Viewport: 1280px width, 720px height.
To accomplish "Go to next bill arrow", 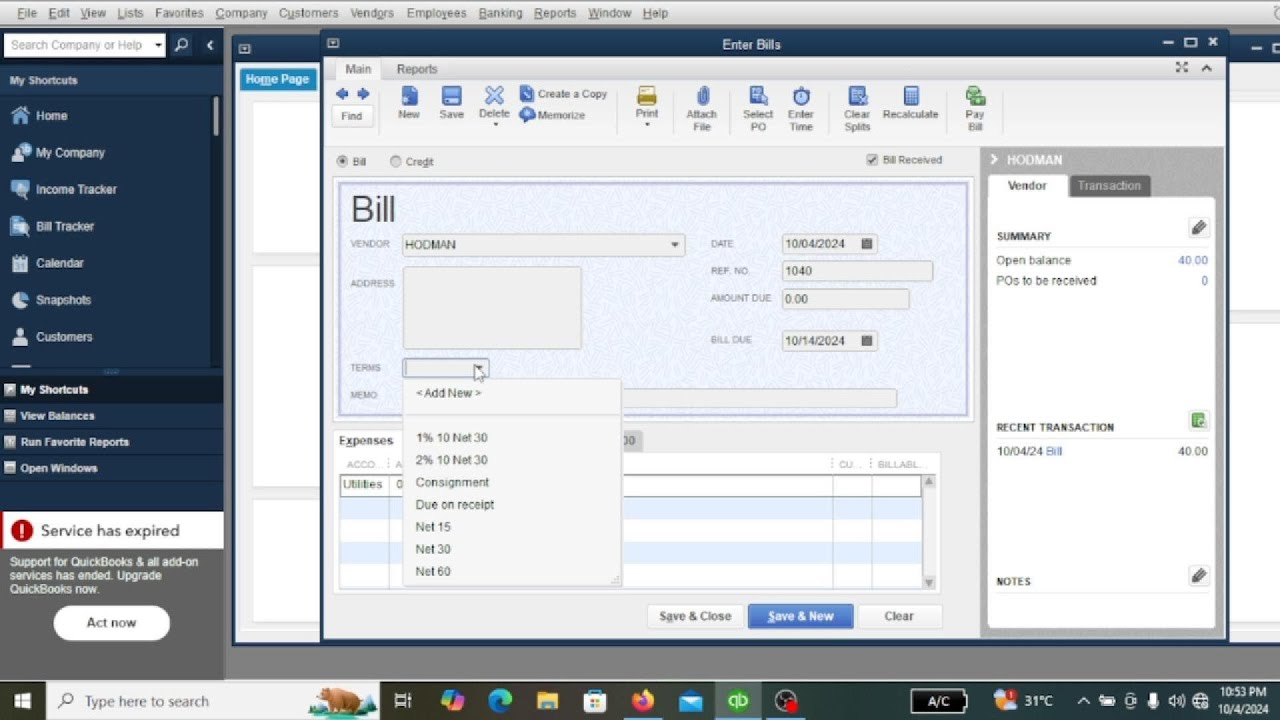I will (363, 94).
